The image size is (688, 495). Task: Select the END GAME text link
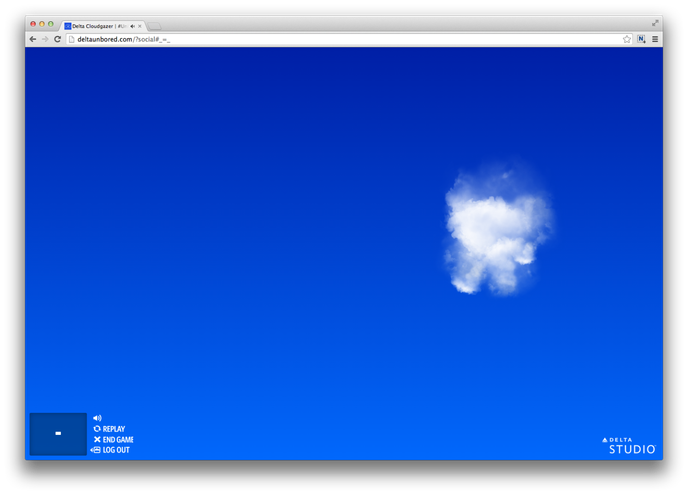pos(118,440)
